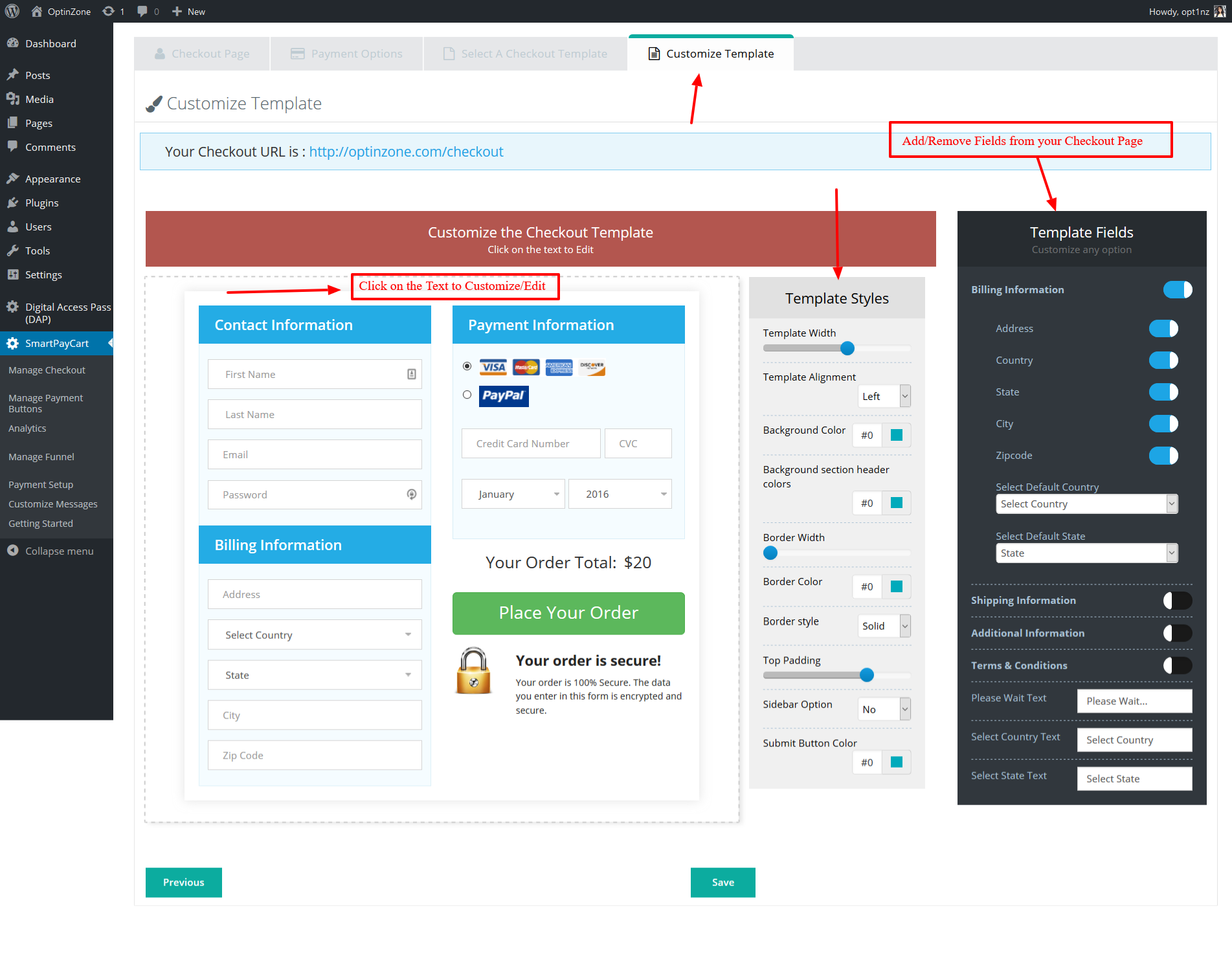
Task: Open the optinzone.com checkout URL link
Action: [x=406, y=151]
